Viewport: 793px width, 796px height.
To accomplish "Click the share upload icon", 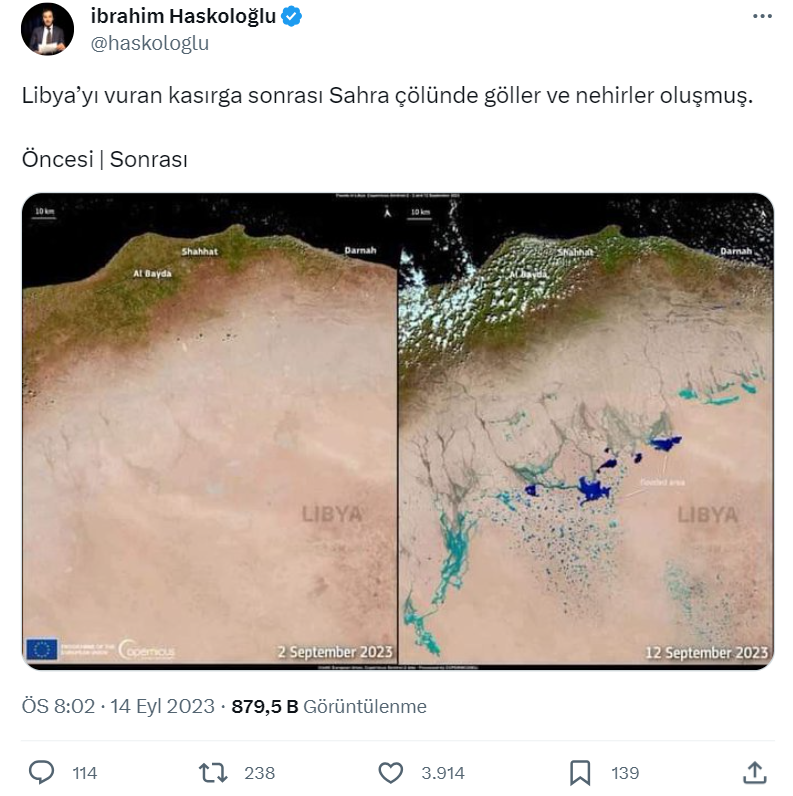I will 755,773.
